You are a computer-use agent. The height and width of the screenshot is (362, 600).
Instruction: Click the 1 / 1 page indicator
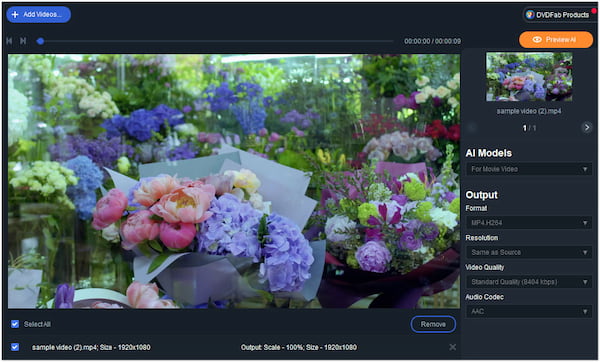coord(530,128)
